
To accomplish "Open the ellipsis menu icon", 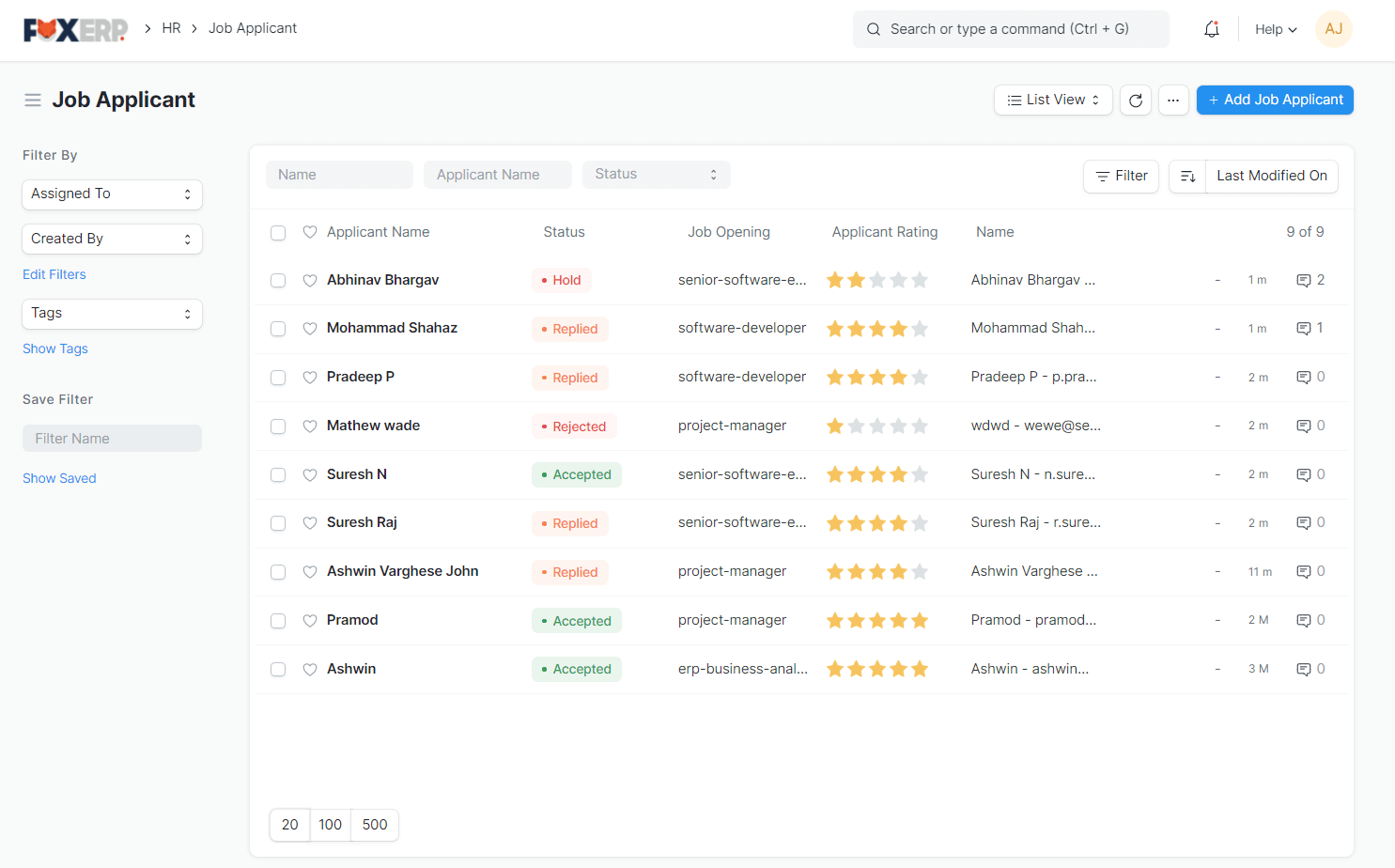I will (x=1173, y=100).
